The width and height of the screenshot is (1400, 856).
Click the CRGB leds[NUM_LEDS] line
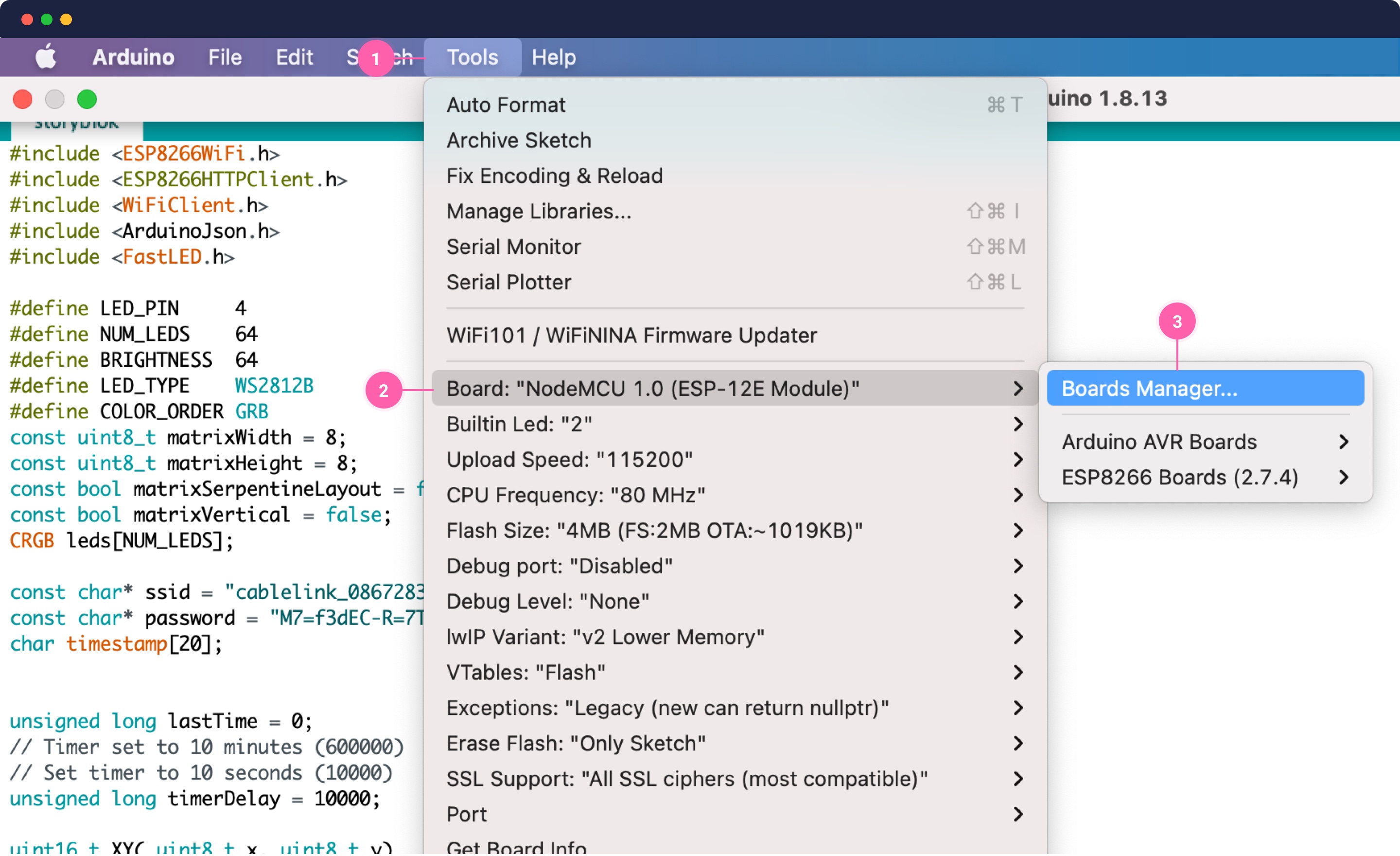122,541
